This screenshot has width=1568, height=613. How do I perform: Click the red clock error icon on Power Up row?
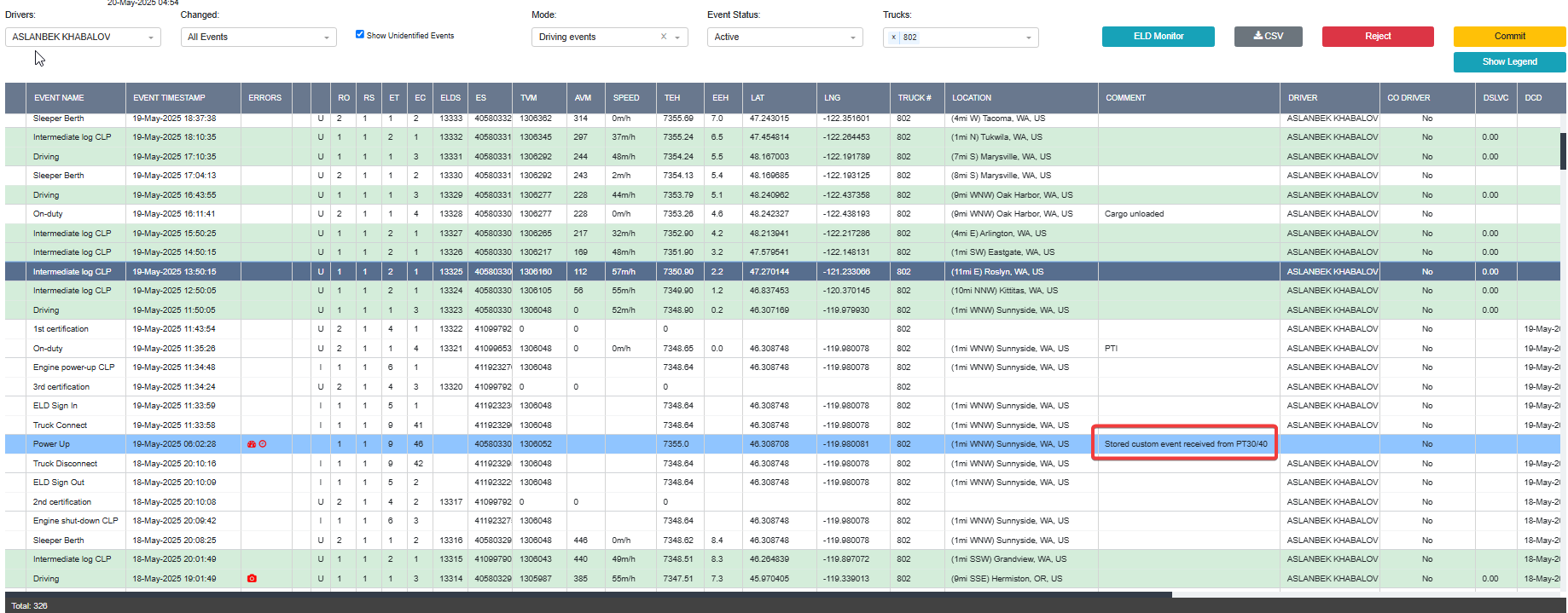263,444
